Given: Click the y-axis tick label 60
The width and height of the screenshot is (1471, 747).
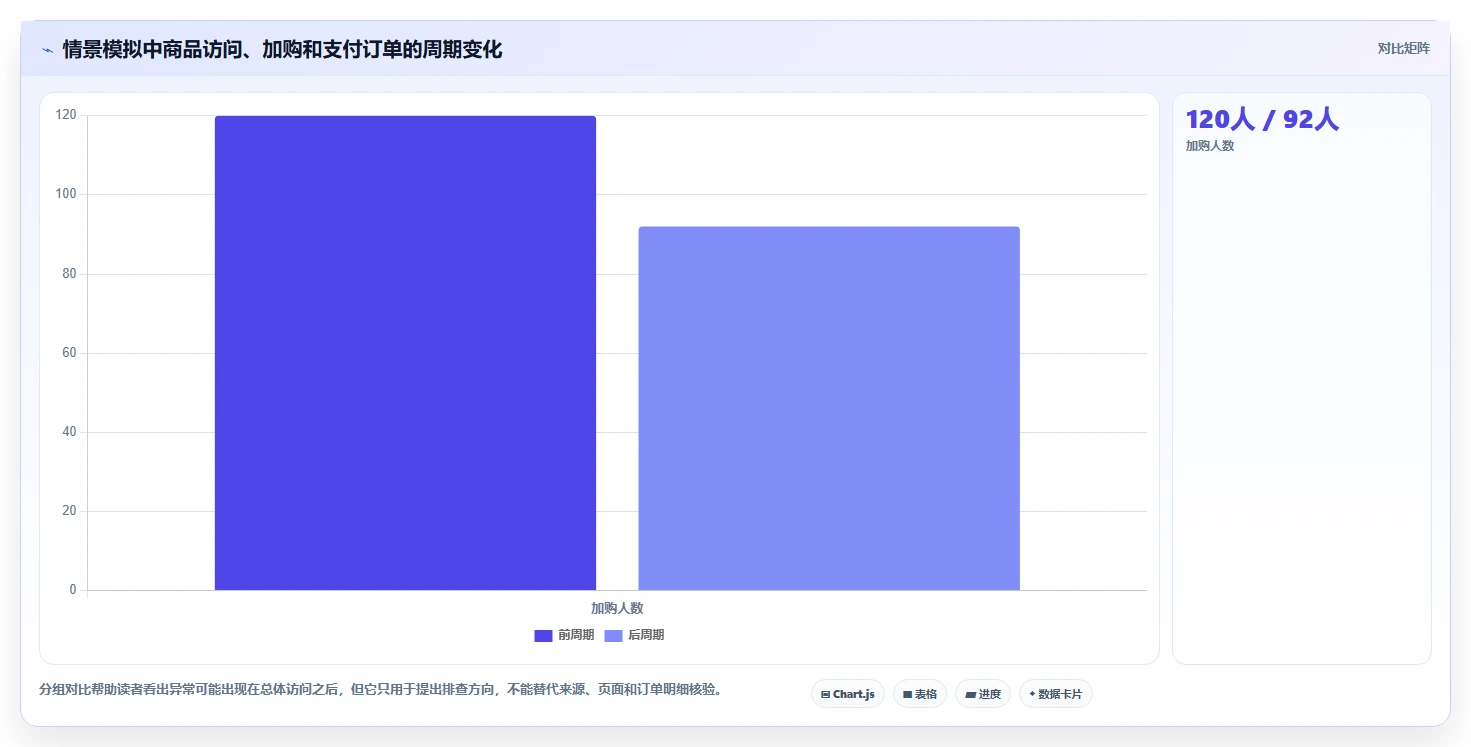Looking at the screenshot, I should (70, 353).
